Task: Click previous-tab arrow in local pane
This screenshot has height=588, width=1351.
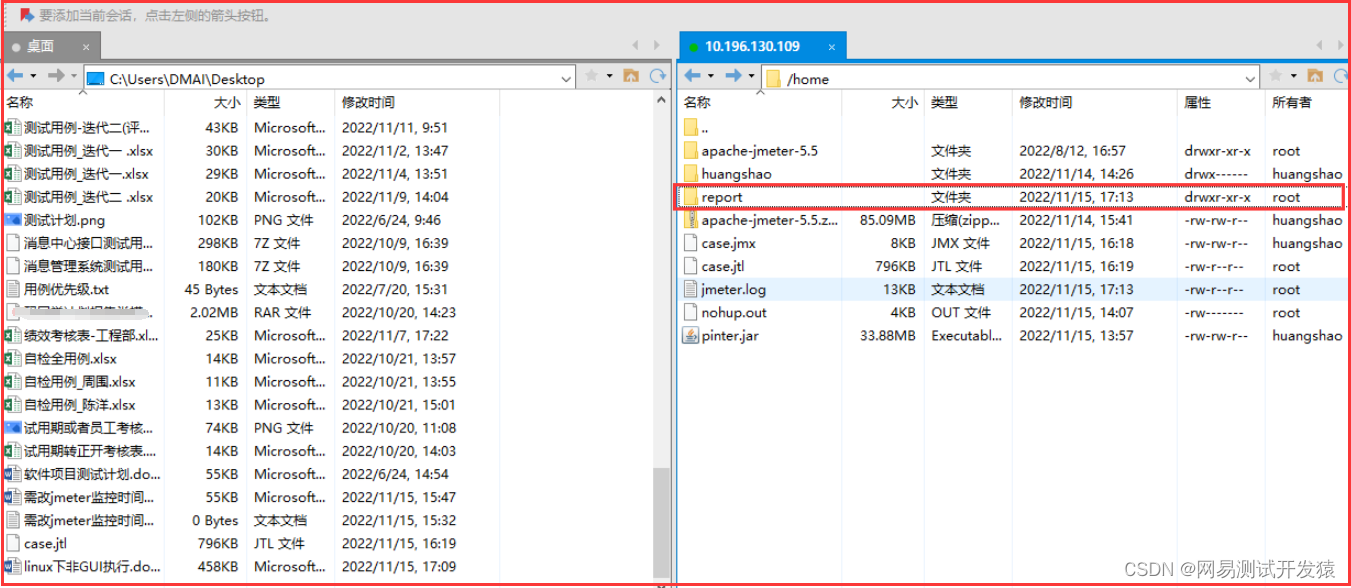Action: [635, 46]
